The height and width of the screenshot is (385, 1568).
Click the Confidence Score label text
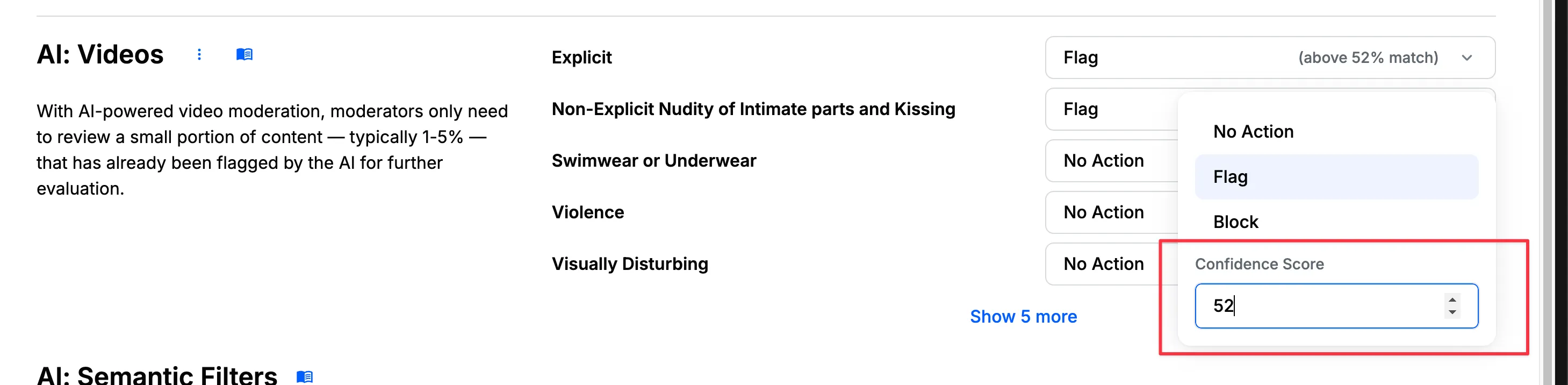1259,265
